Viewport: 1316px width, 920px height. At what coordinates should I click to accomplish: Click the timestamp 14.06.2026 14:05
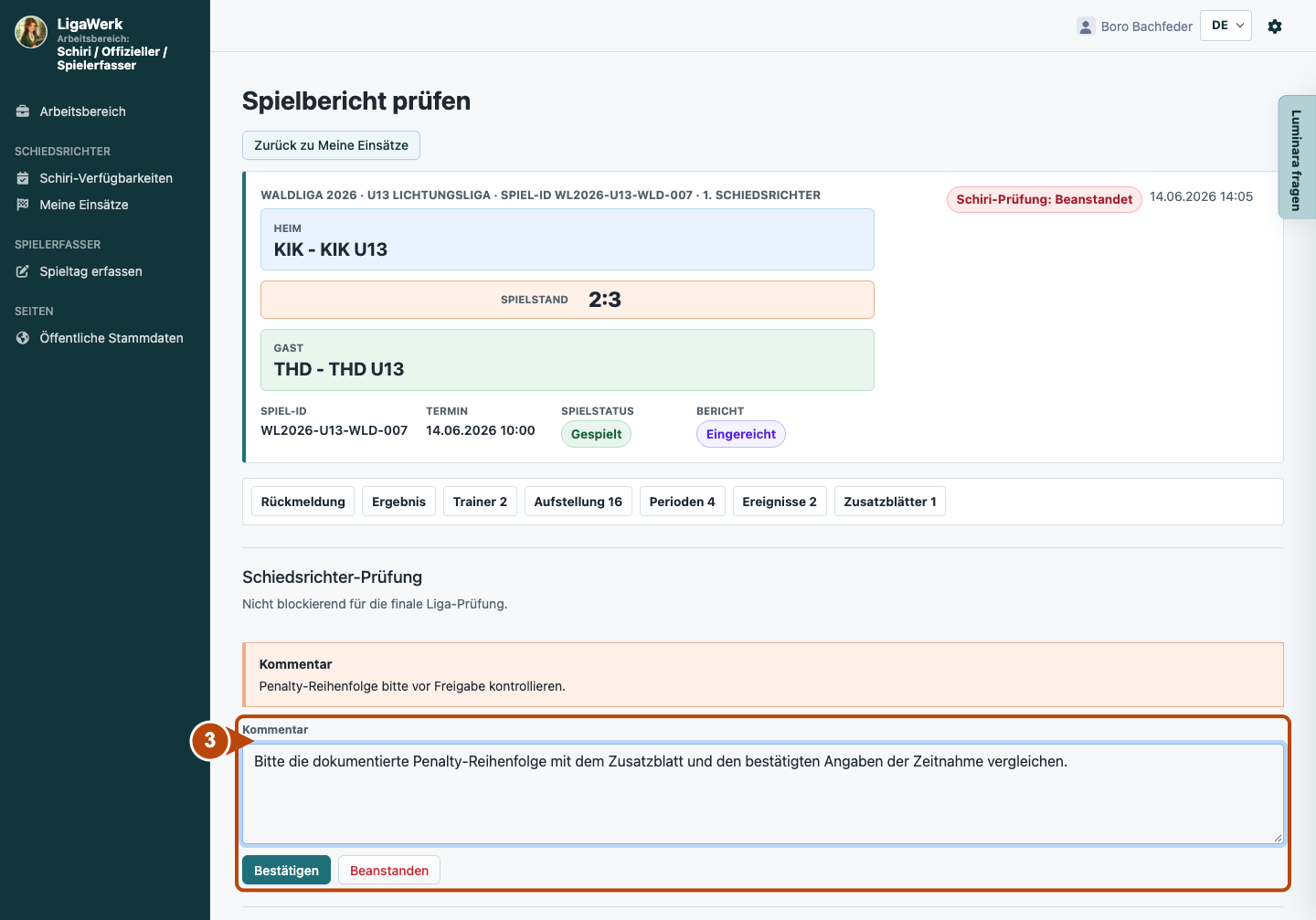point(1202,196)
